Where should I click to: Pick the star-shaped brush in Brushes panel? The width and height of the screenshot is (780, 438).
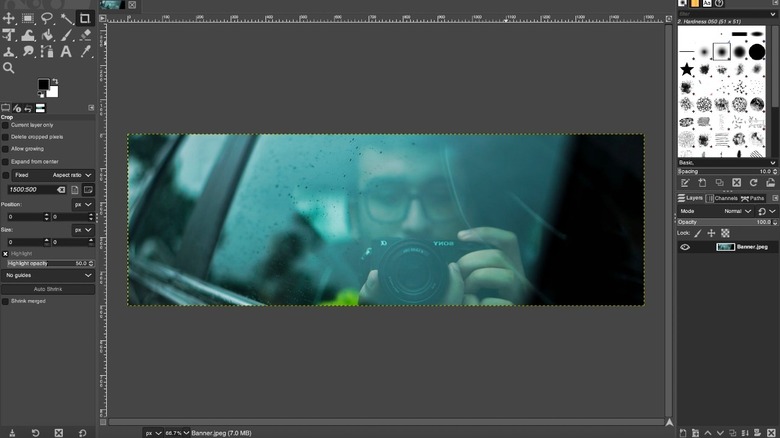(x=687, y=69)
